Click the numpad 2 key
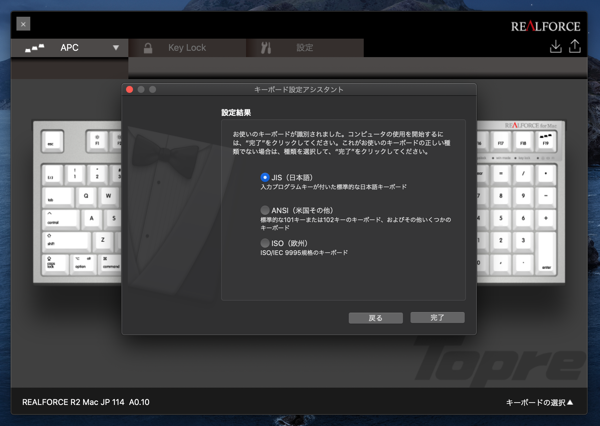This screenshot has width=600, height=426. (501, 241)
